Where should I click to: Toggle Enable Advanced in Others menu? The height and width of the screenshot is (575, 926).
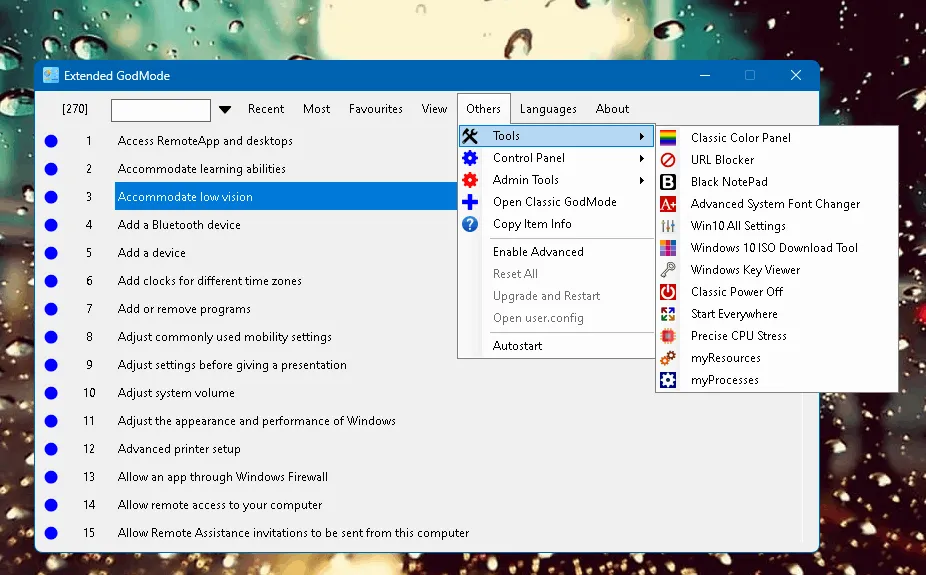tap(538, 252)
